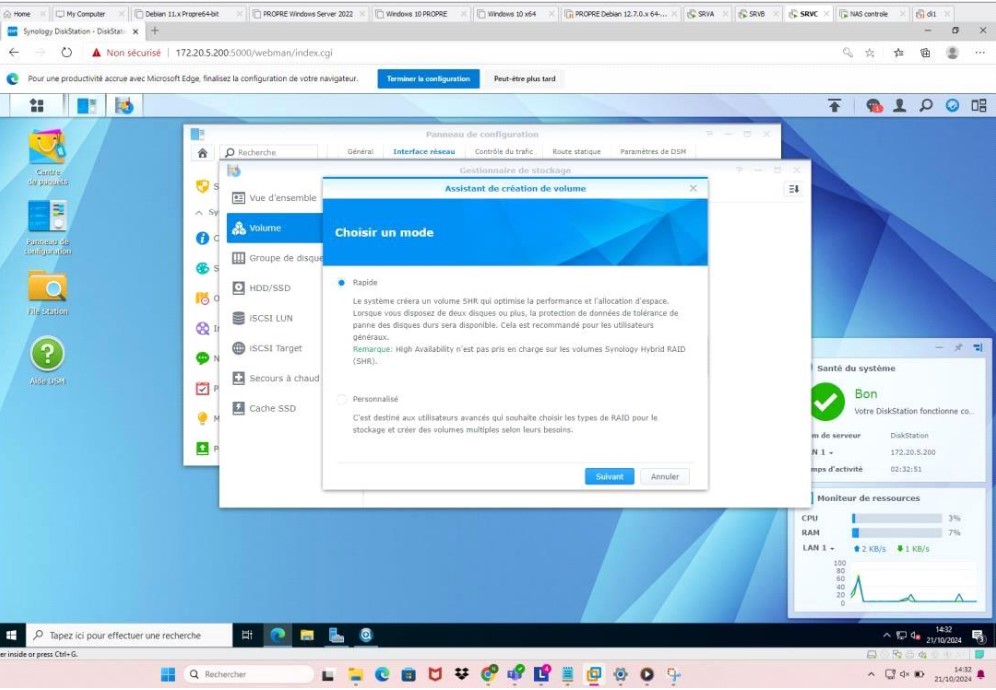Click Edge back arrow button
Screen dimensions: 996x690
14,53
